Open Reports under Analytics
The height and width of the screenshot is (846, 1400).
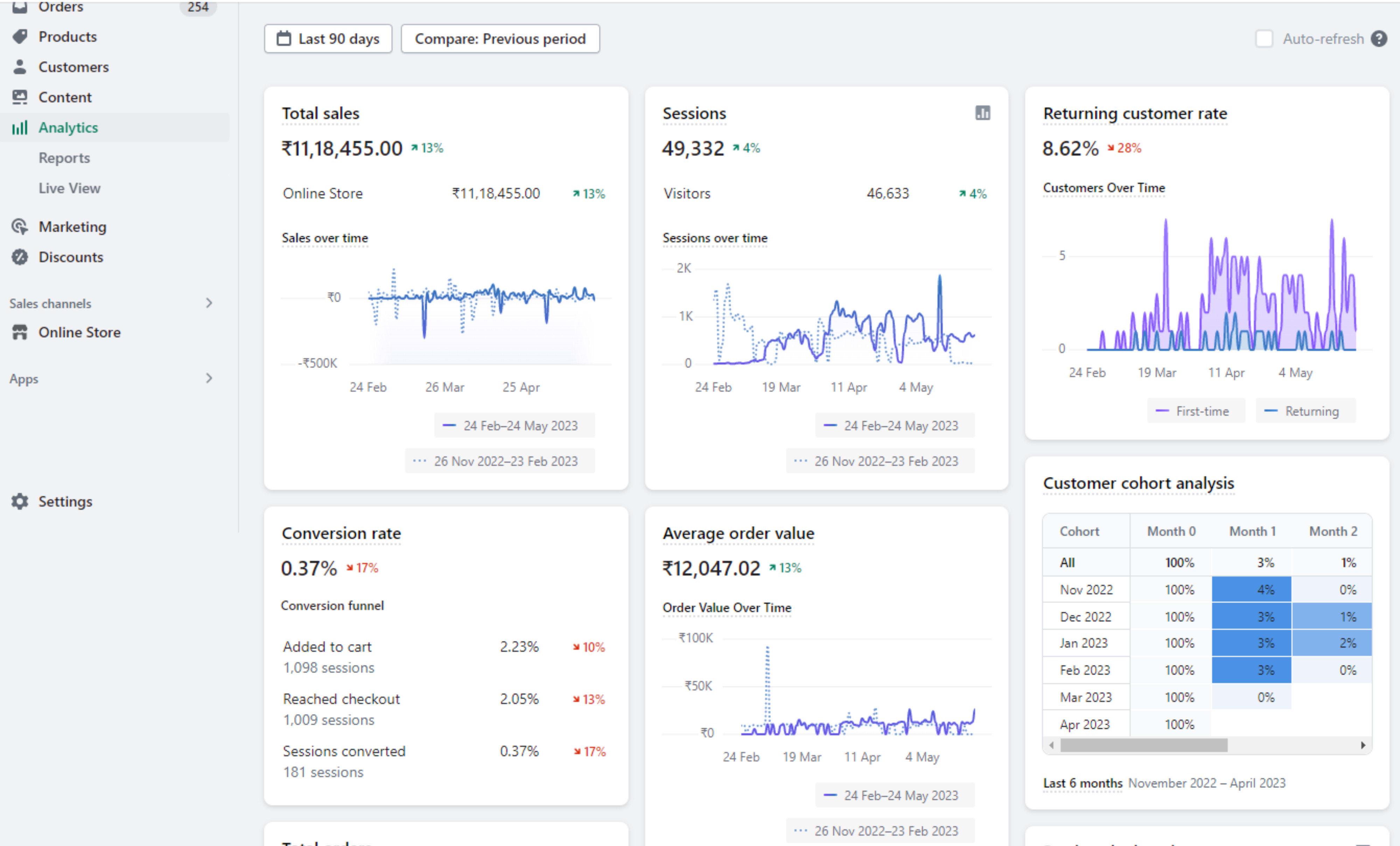(x=64, y=158)
